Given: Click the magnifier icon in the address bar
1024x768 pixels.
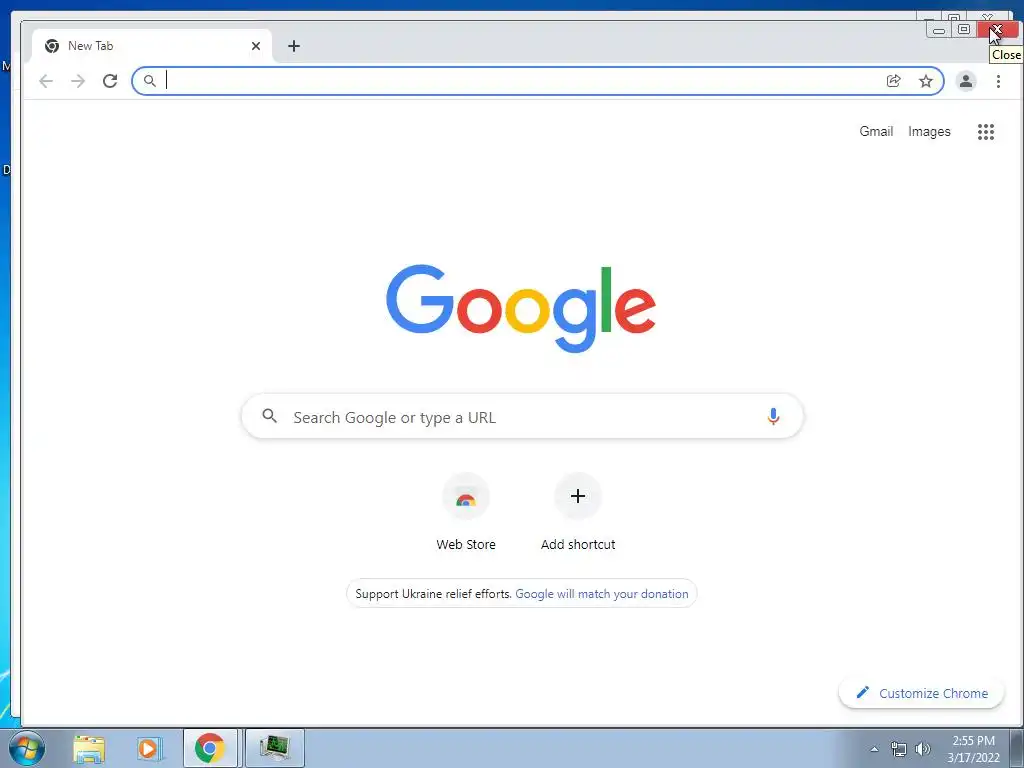Looking at the screenshot, I should tap(150, 81).
